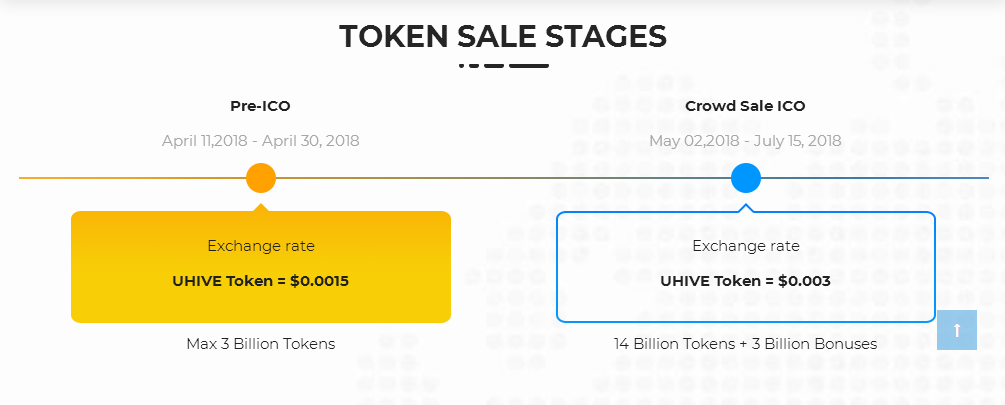Click Max 3 Billion Tokens label
This screenshot has height=405, width=1005.
[261, 344]
